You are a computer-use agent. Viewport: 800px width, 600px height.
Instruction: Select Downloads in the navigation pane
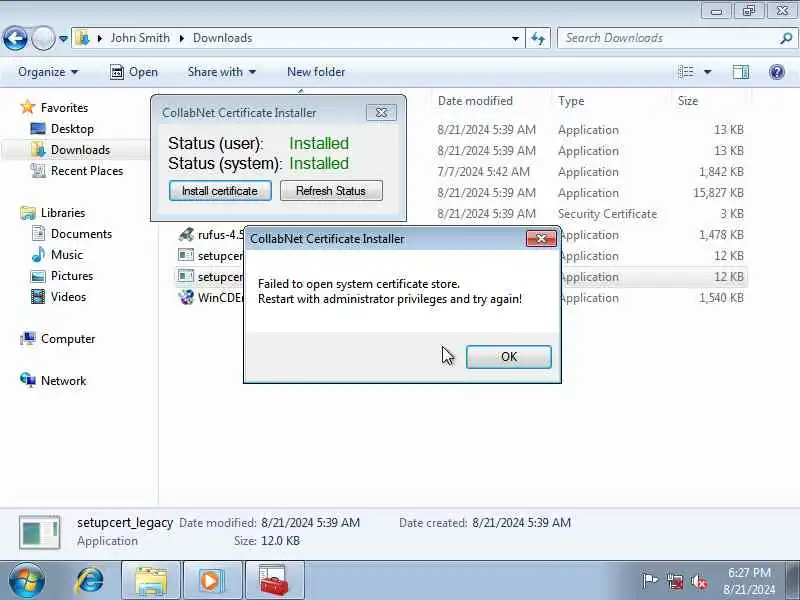click(80, 149)
